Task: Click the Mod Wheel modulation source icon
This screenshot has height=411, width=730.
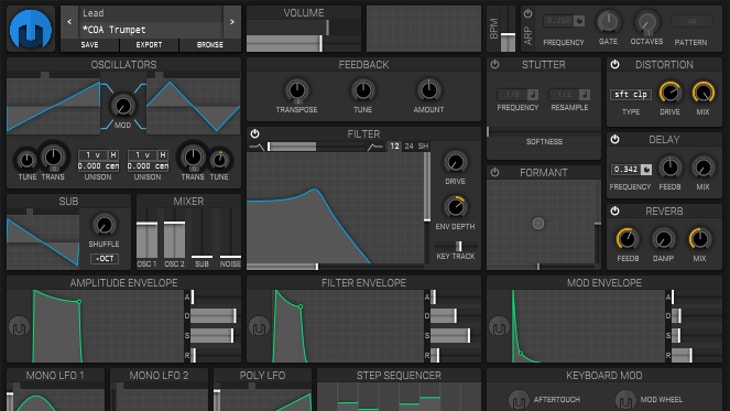Action: 625,400
